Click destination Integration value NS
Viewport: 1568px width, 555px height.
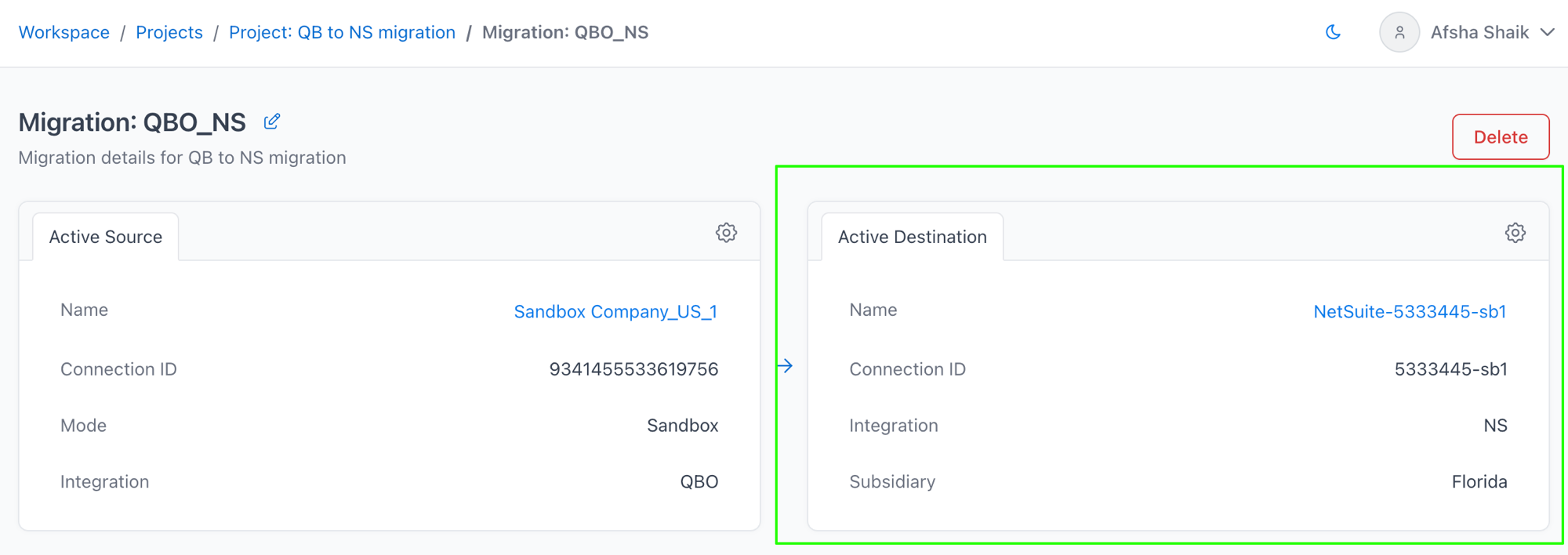1495,426
